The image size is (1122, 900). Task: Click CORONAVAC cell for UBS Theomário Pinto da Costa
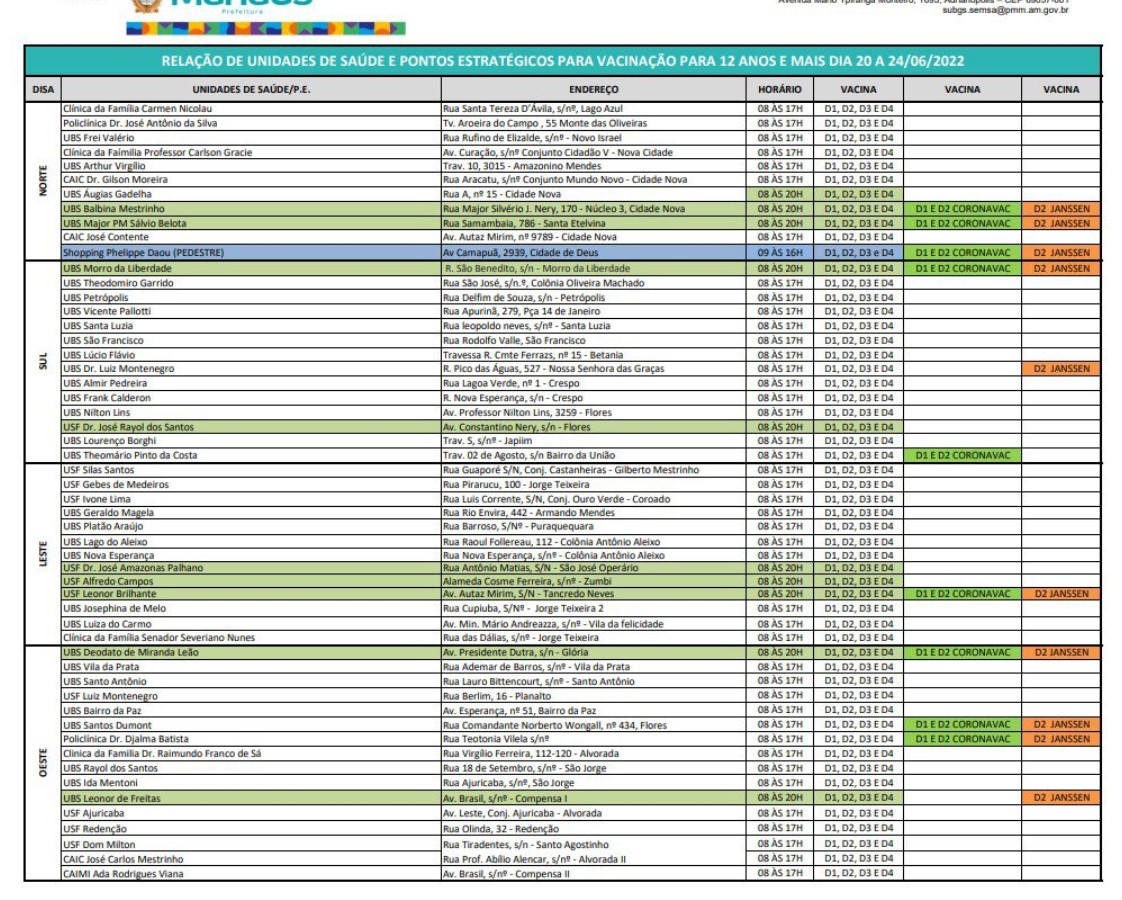962,456
